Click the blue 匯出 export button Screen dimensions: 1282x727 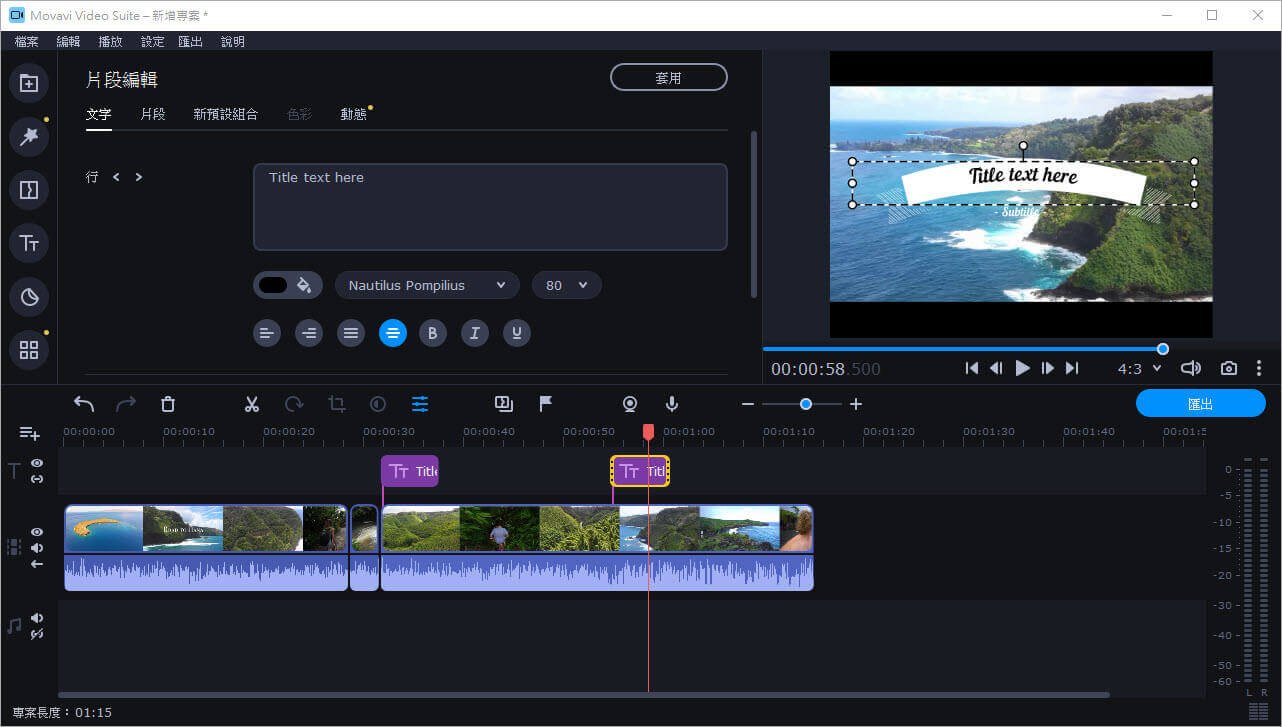(1201, 404)
